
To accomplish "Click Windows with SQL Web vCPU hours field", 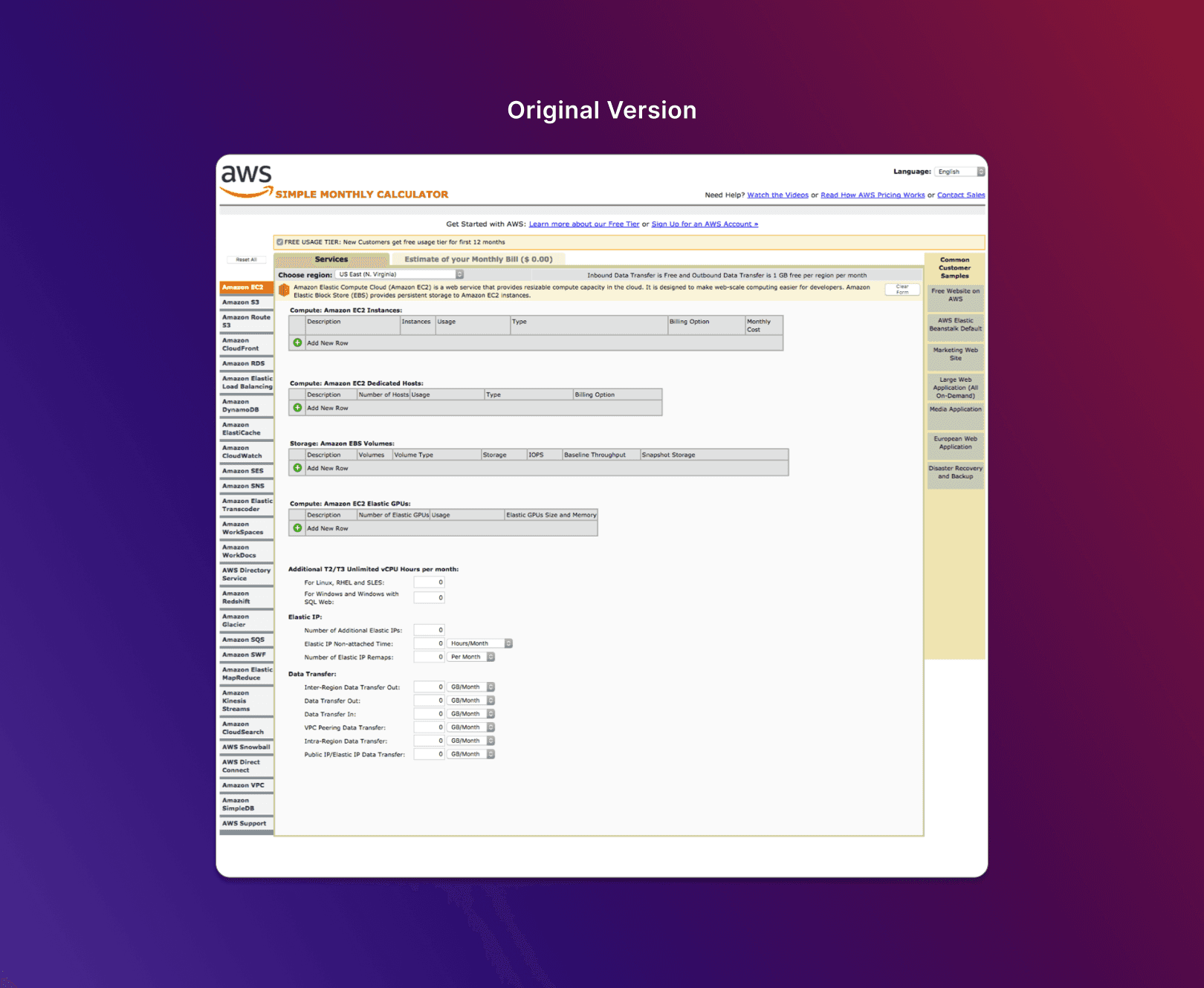I will point(429,597).
